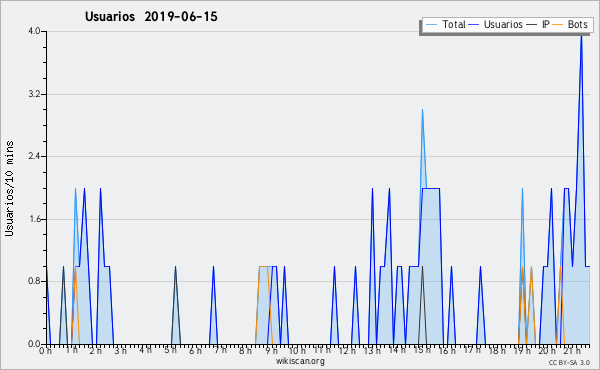Click the "Usuarios" legend label
Screen dimensions: 600x370
(503, 24)
